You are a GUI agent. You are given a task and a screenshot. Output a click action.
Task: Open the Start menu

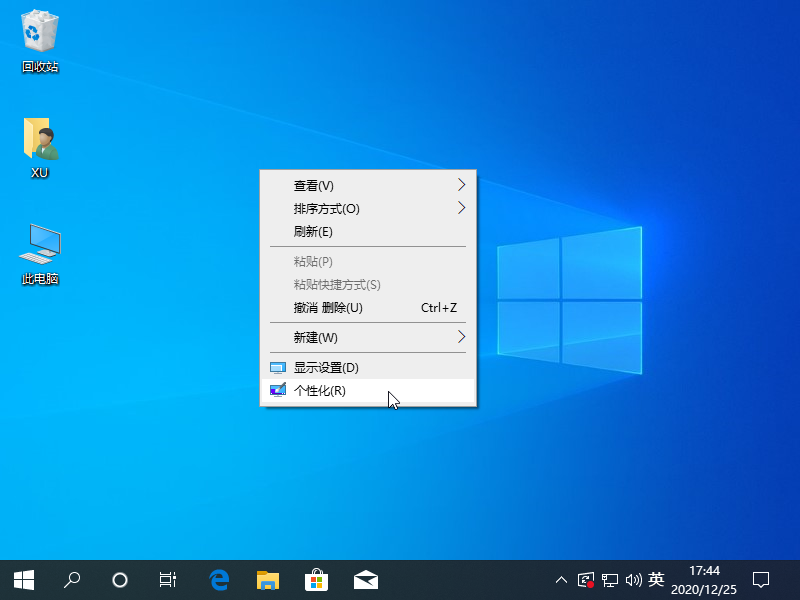pos(22,579)
